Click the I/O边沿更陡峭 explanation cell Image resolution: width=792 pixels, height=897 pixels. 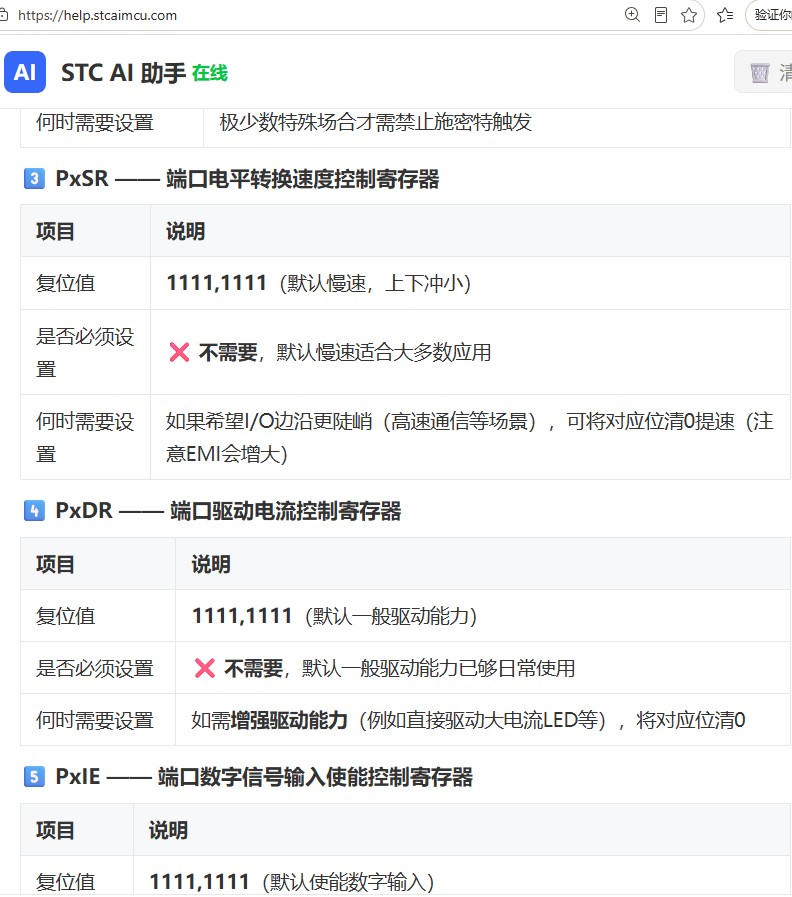point(469,437)
